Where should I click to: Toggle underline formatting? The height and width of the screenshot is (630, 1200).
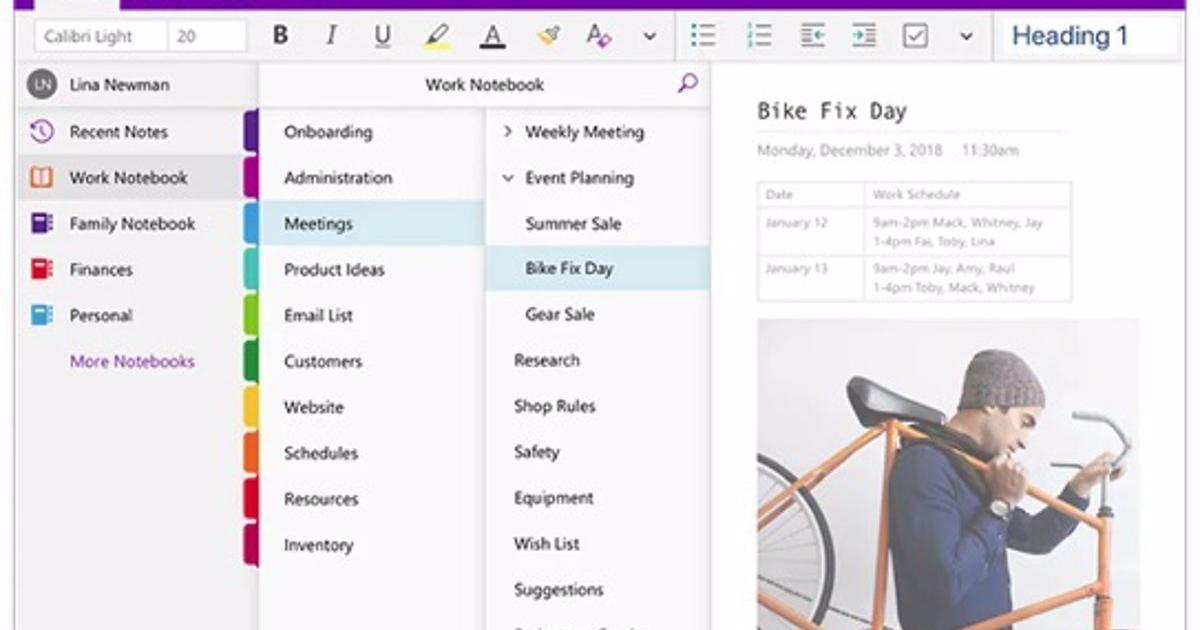pos(382,35)
